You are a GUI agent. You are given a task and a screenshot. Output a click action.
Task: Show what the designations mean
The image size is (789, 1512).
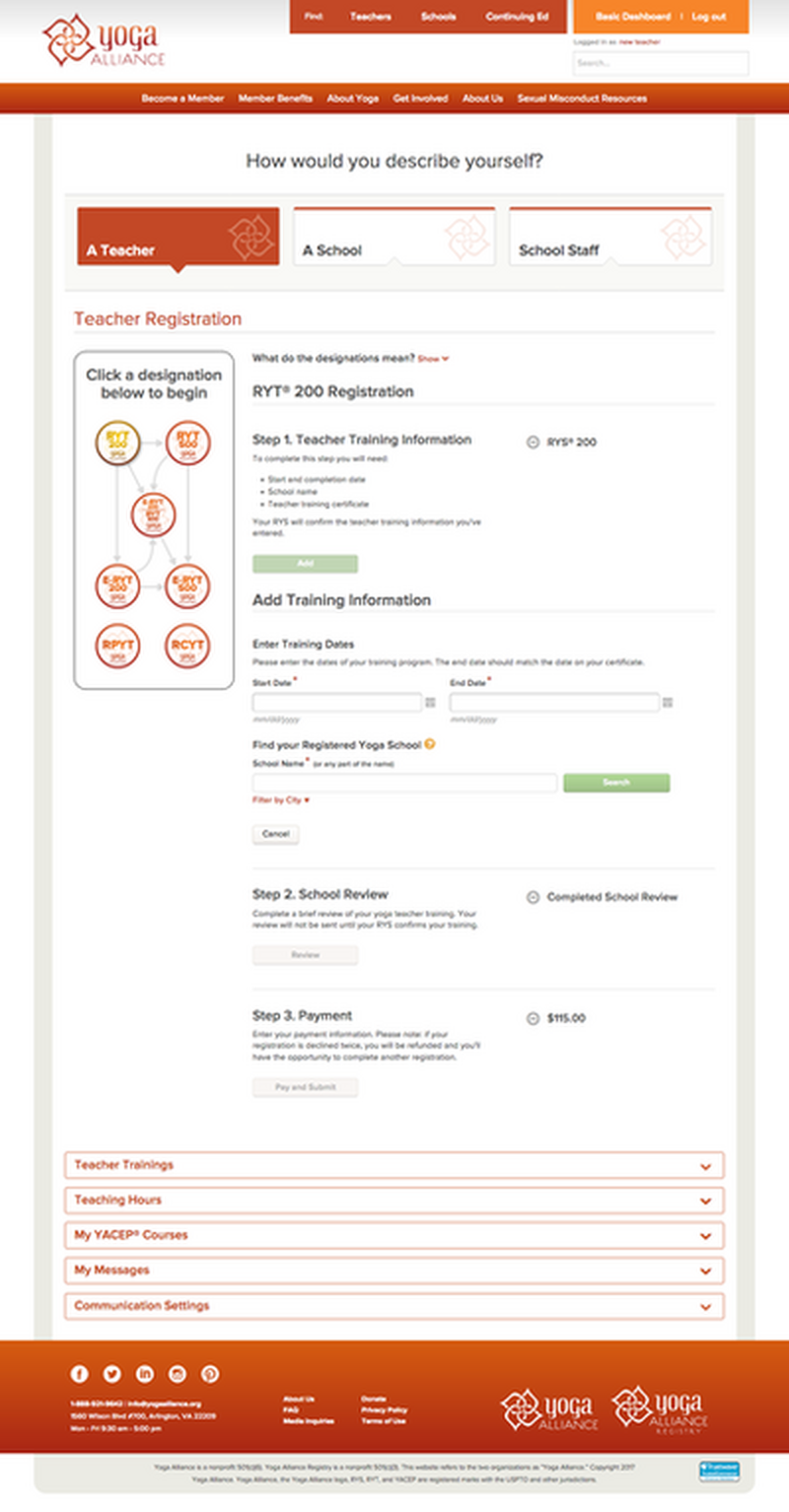pyautogui.click(x=433, y=359)
